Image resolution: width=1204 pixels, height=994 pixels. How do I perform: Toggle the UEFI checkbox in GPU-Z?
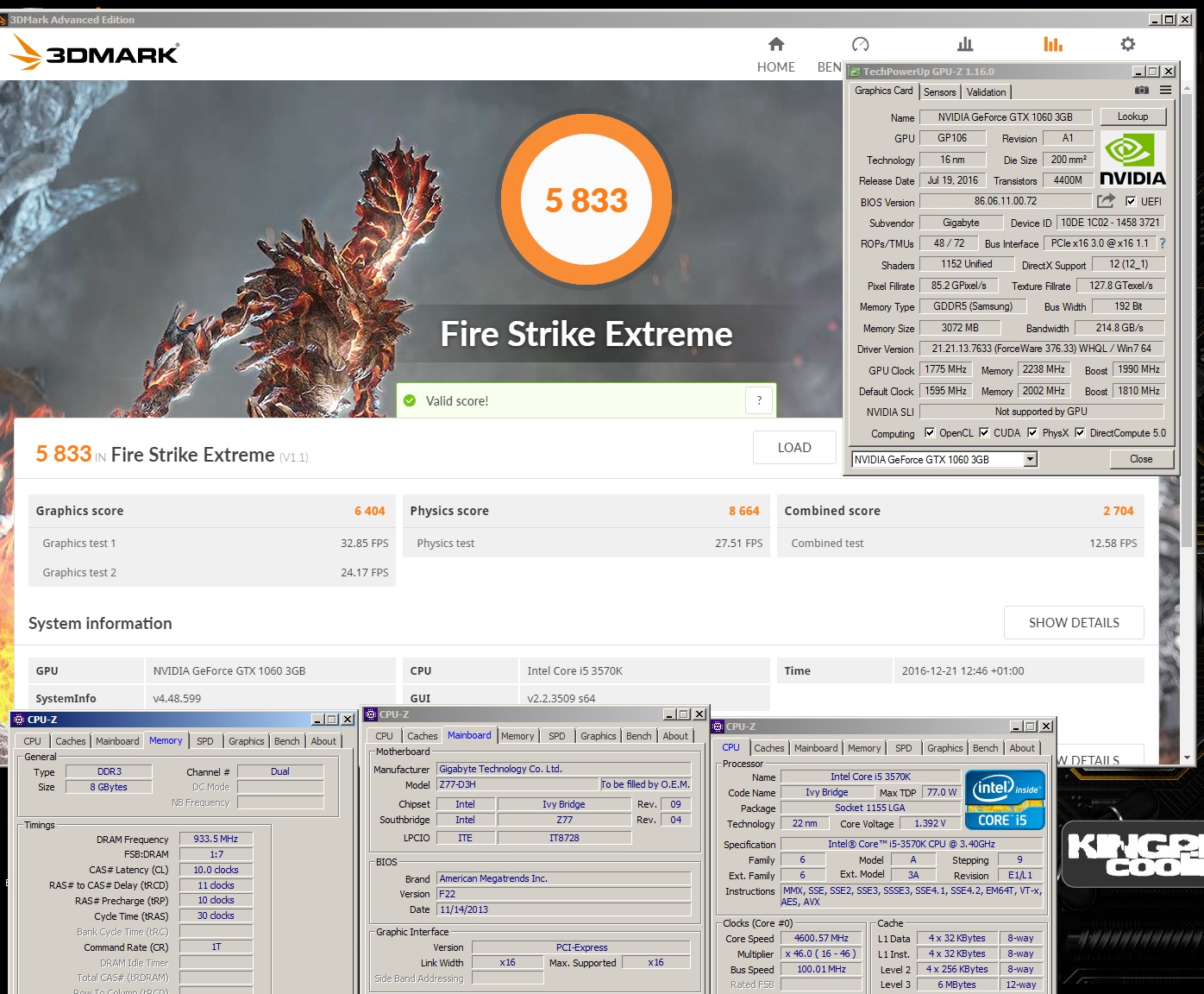coord(1131,201)
